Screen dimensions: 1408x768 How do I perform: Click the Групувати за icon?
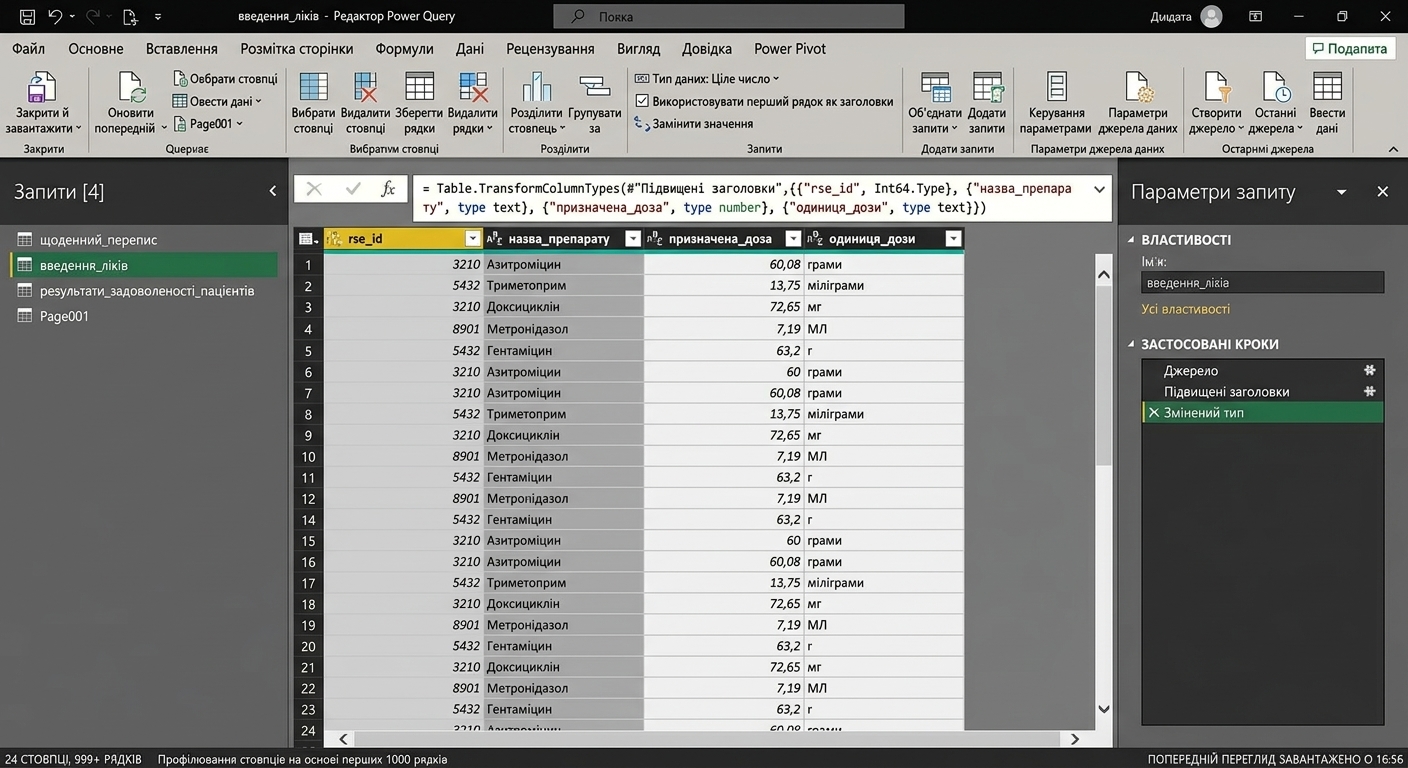pos(594,87)
